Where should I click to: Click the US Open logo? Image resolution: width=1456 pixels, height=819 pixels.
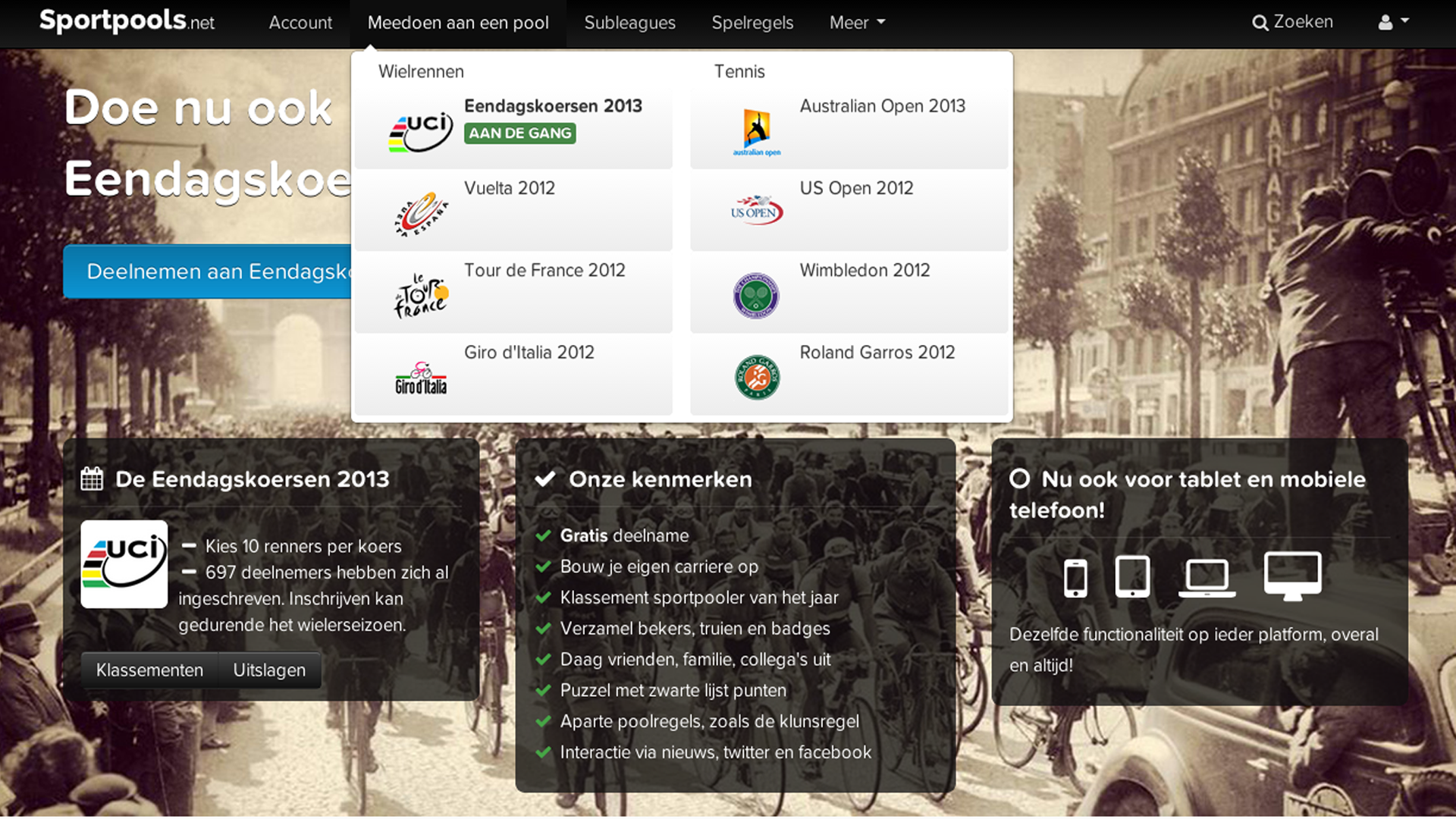[x=756, y=211]
